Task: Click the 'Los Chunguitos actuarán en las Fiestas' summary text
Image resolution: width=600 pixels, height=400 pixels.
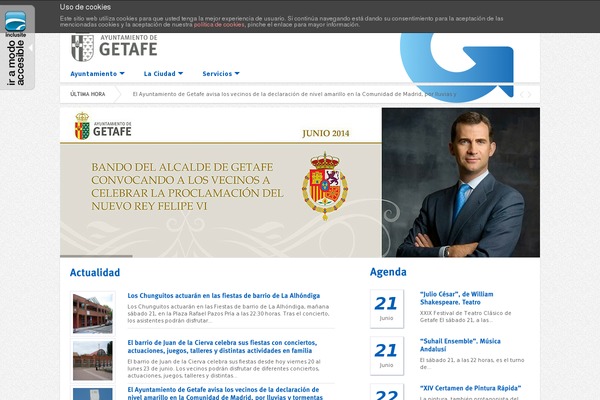Action: tap(228, 313)
